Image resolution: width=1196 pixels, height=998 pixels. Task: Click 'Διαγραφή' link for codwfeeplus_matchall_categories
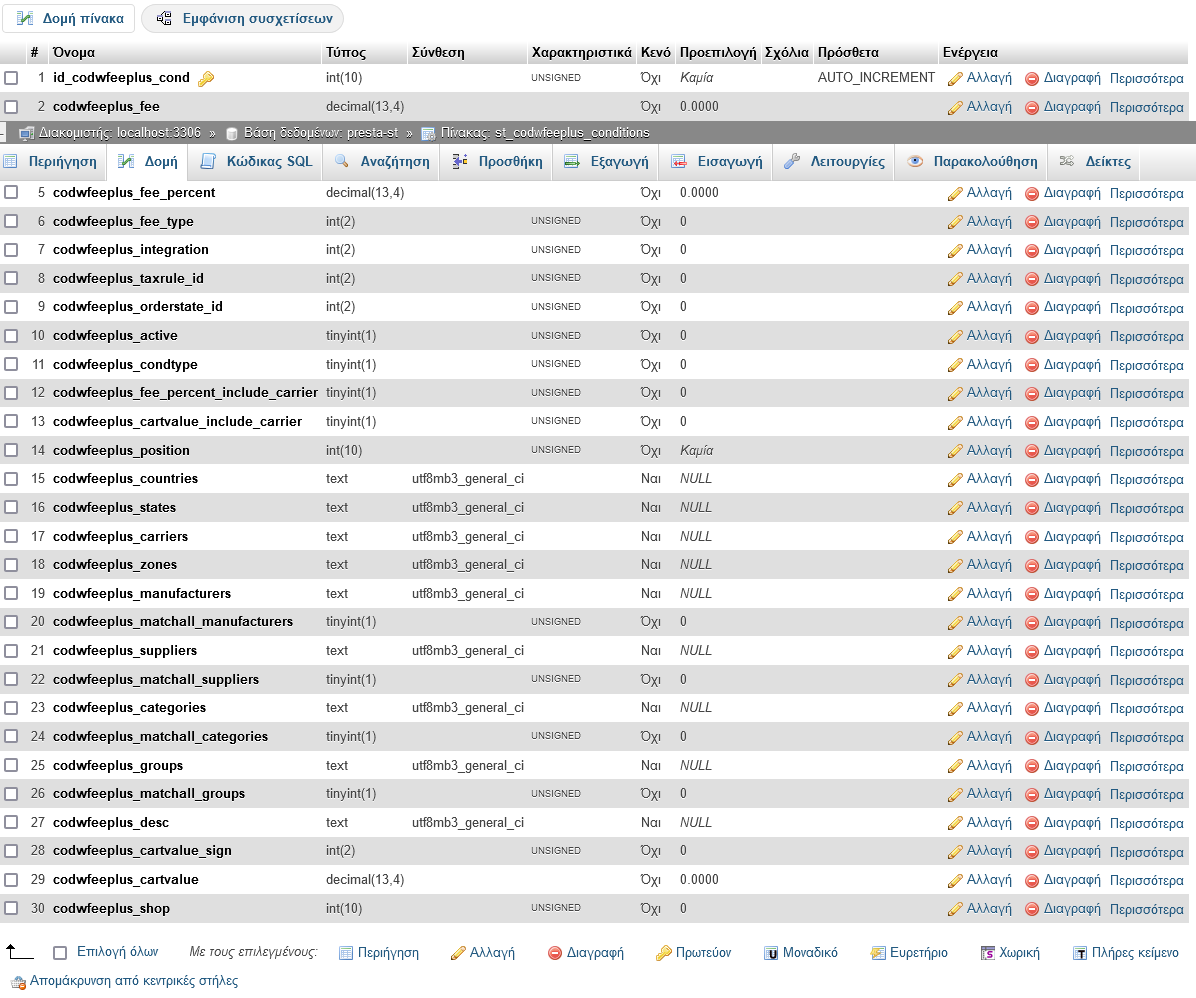1072,737
